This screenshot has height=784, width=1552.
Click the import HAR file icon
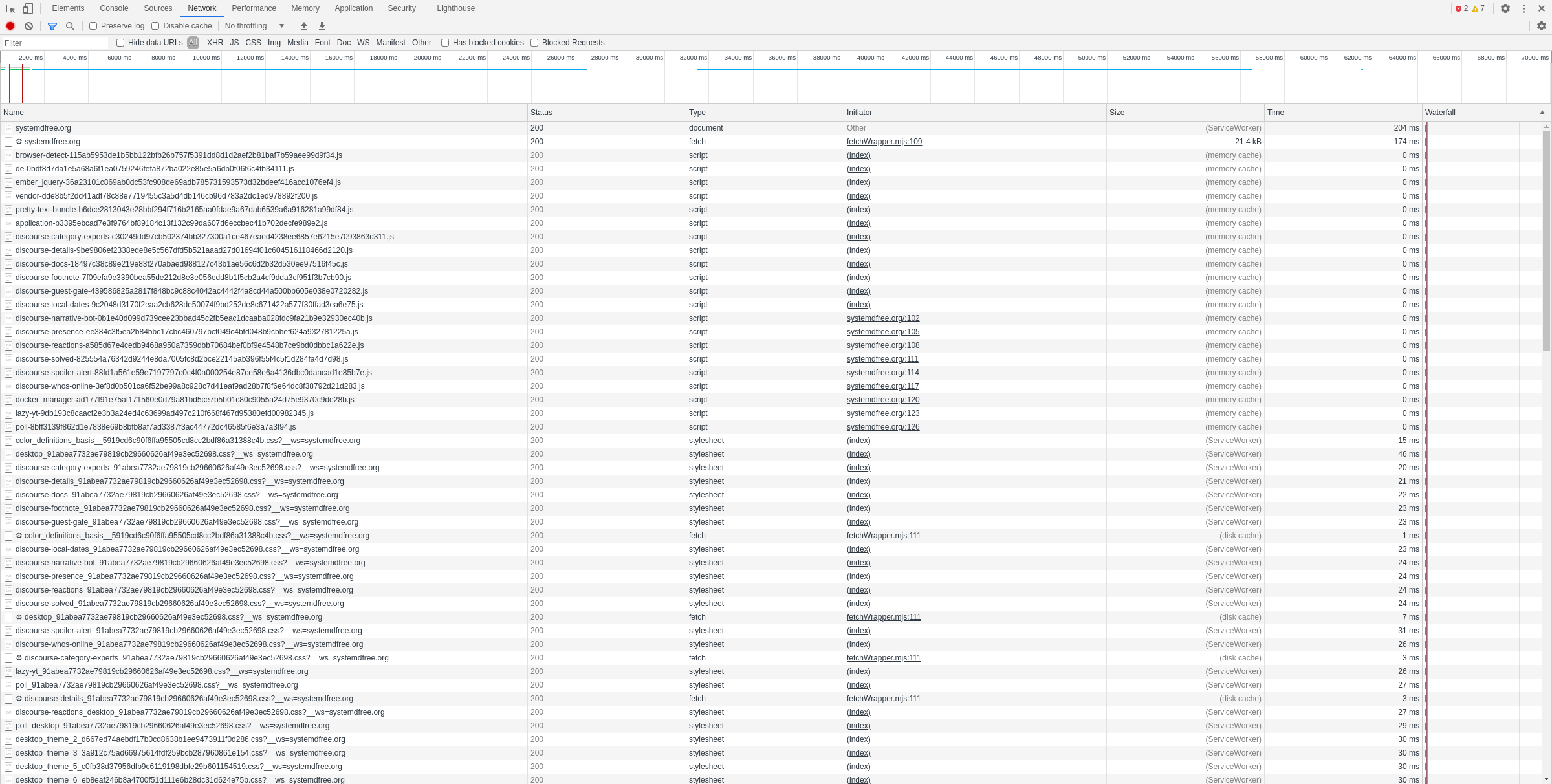pos(304,26)
